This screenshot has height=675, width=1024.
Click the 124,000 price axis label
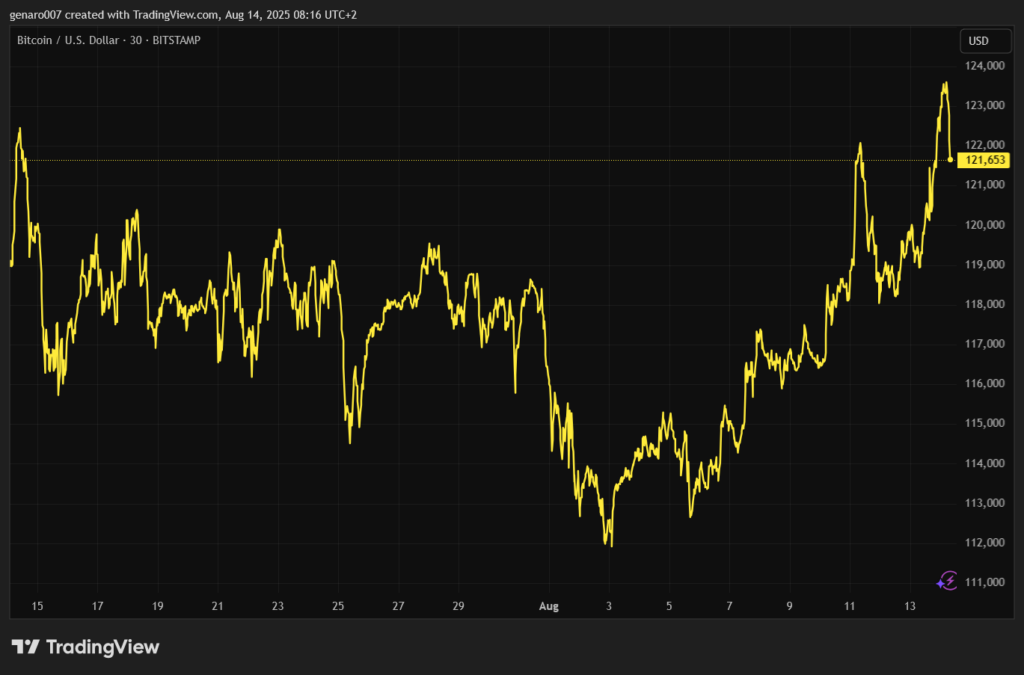tap(985, 66)
